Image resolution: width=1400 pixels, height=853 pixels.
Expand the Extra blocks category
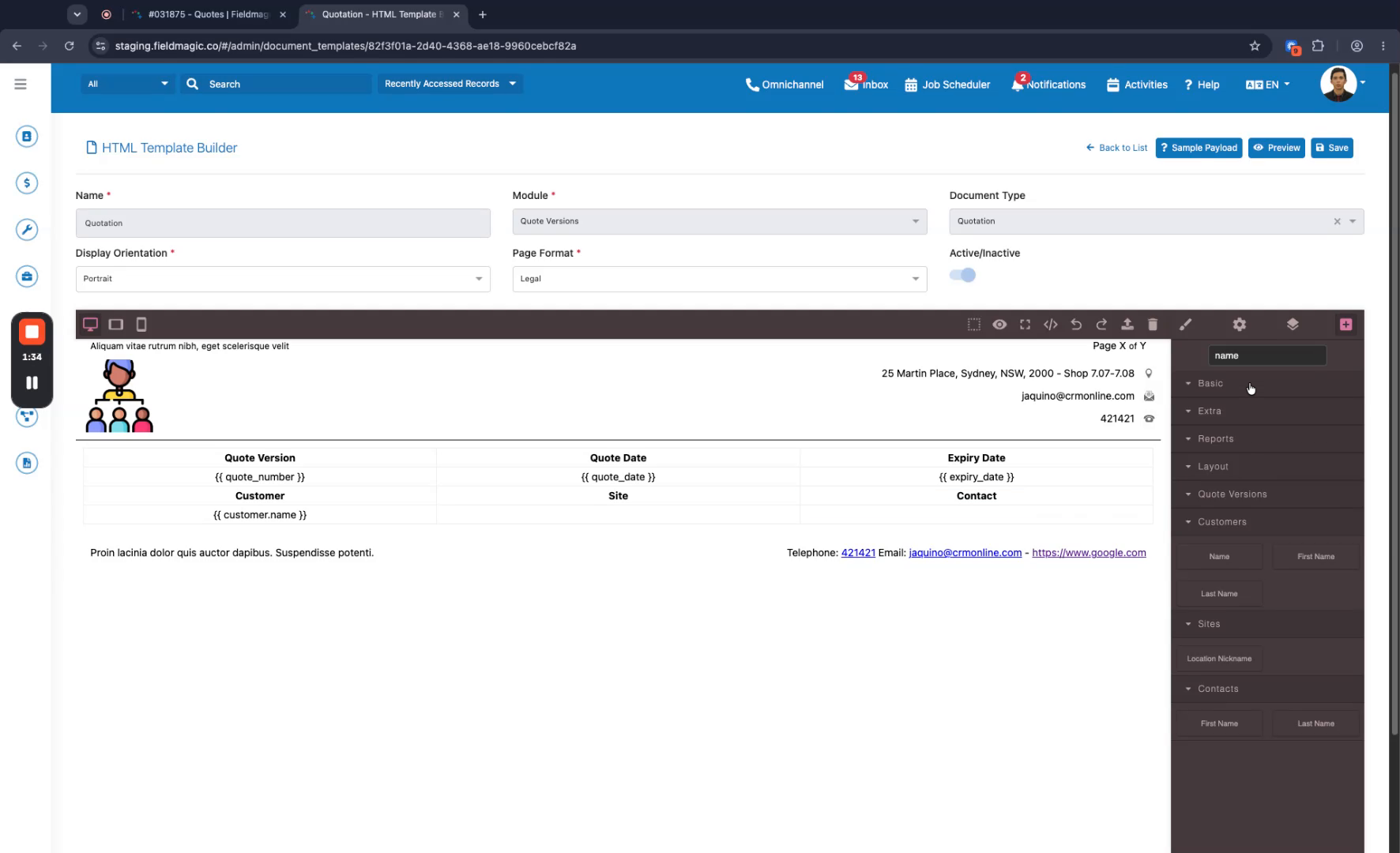click(x=1267, y=411)
